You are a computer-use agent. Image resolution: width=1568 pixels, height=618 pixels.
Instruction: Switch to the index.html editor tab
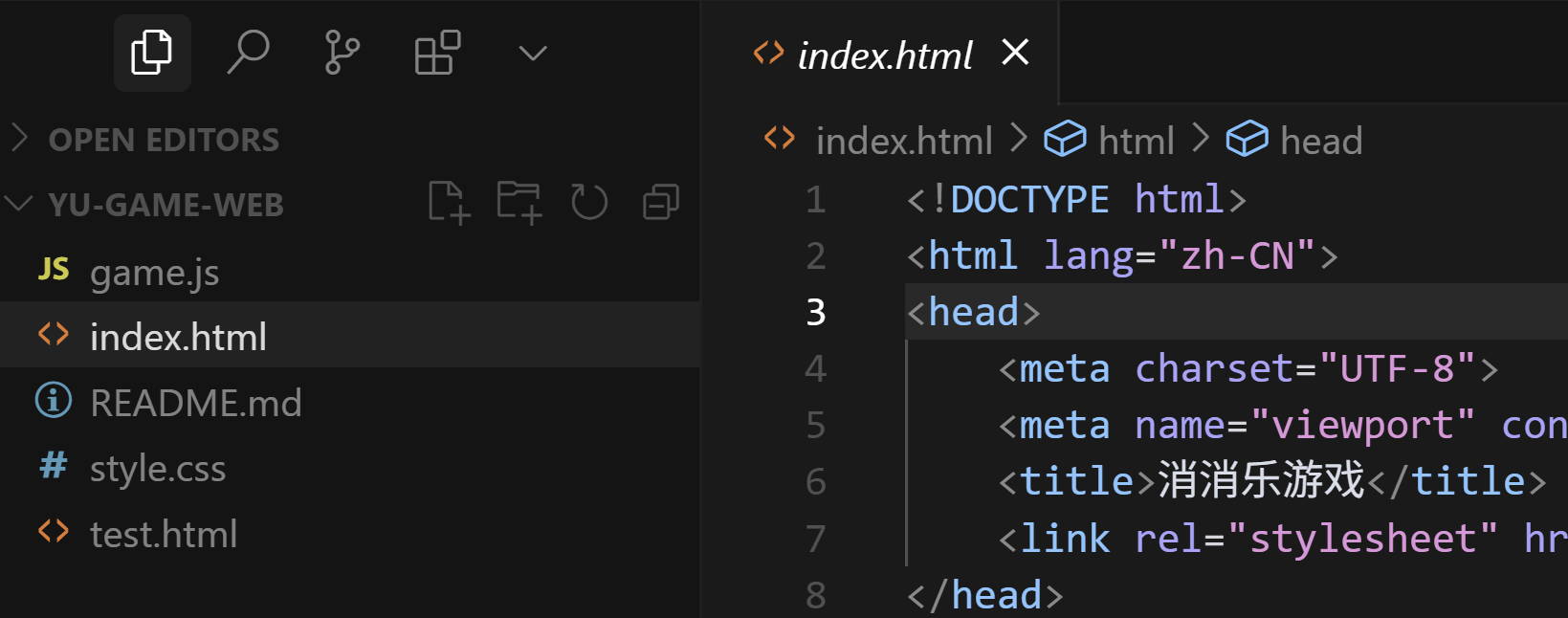pyautogui.click(x=885, y=55)
